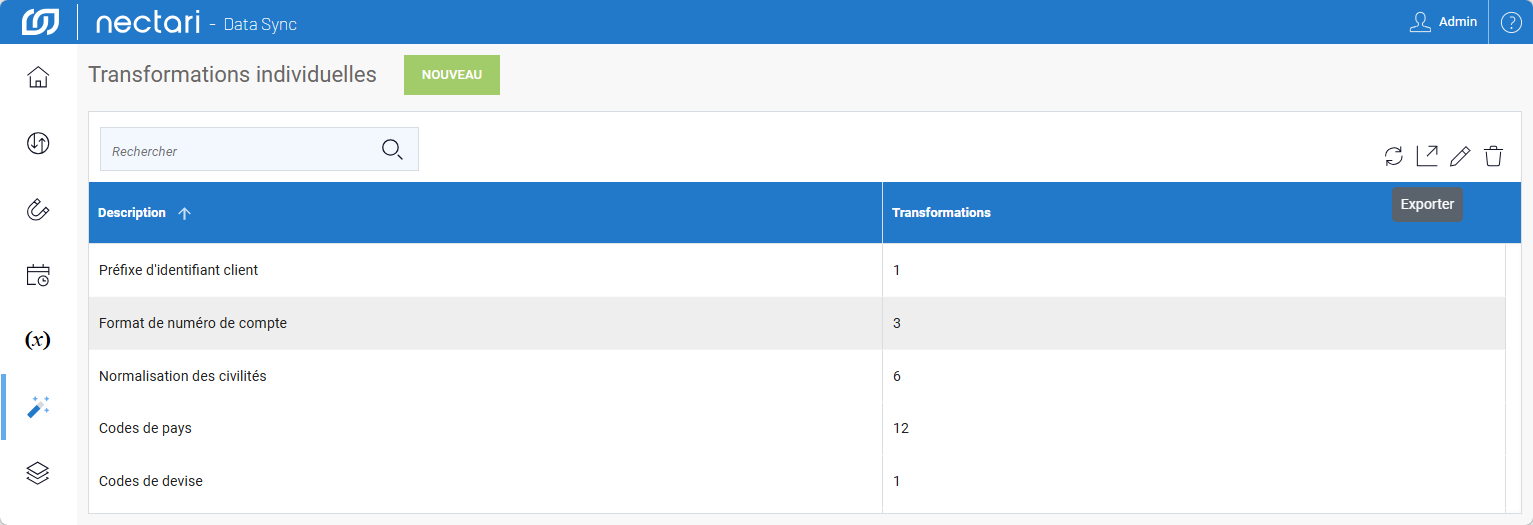Click the search magnifier icon
This screenshot has height=525, width=1533.
point(392,150)
